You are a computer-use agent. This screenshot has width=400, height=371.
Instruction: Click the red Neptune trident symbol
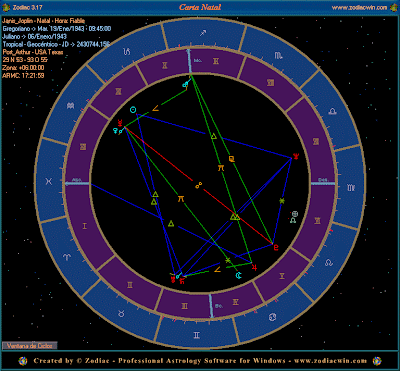point(295,156)
